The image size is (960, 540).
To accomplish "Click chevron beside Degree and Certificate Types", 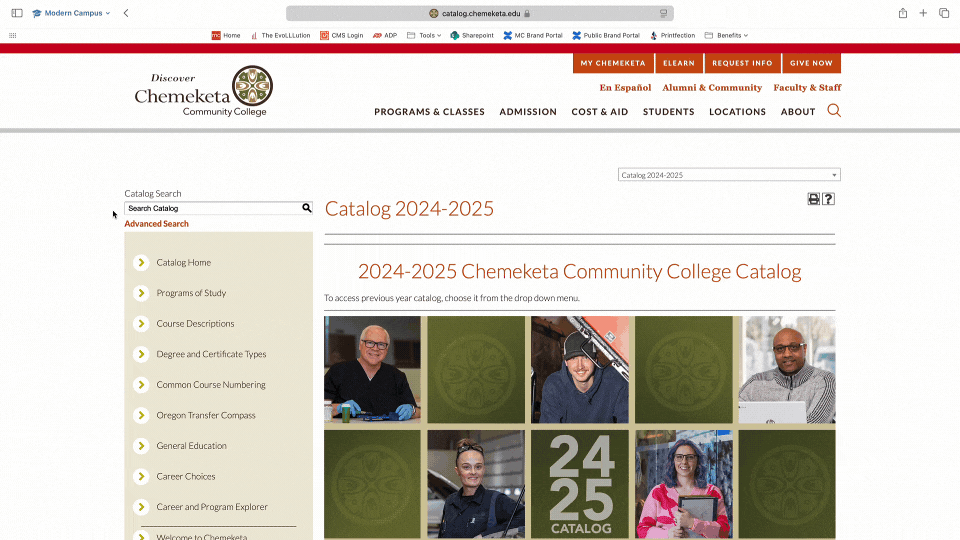I will [x=141, y=354].
